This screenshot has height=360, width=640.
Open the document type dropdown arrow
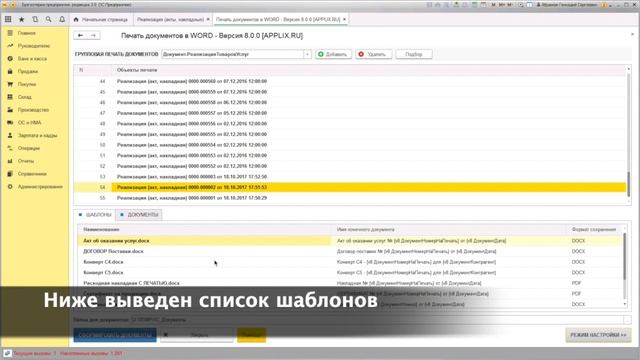click(x=307, y=54)
